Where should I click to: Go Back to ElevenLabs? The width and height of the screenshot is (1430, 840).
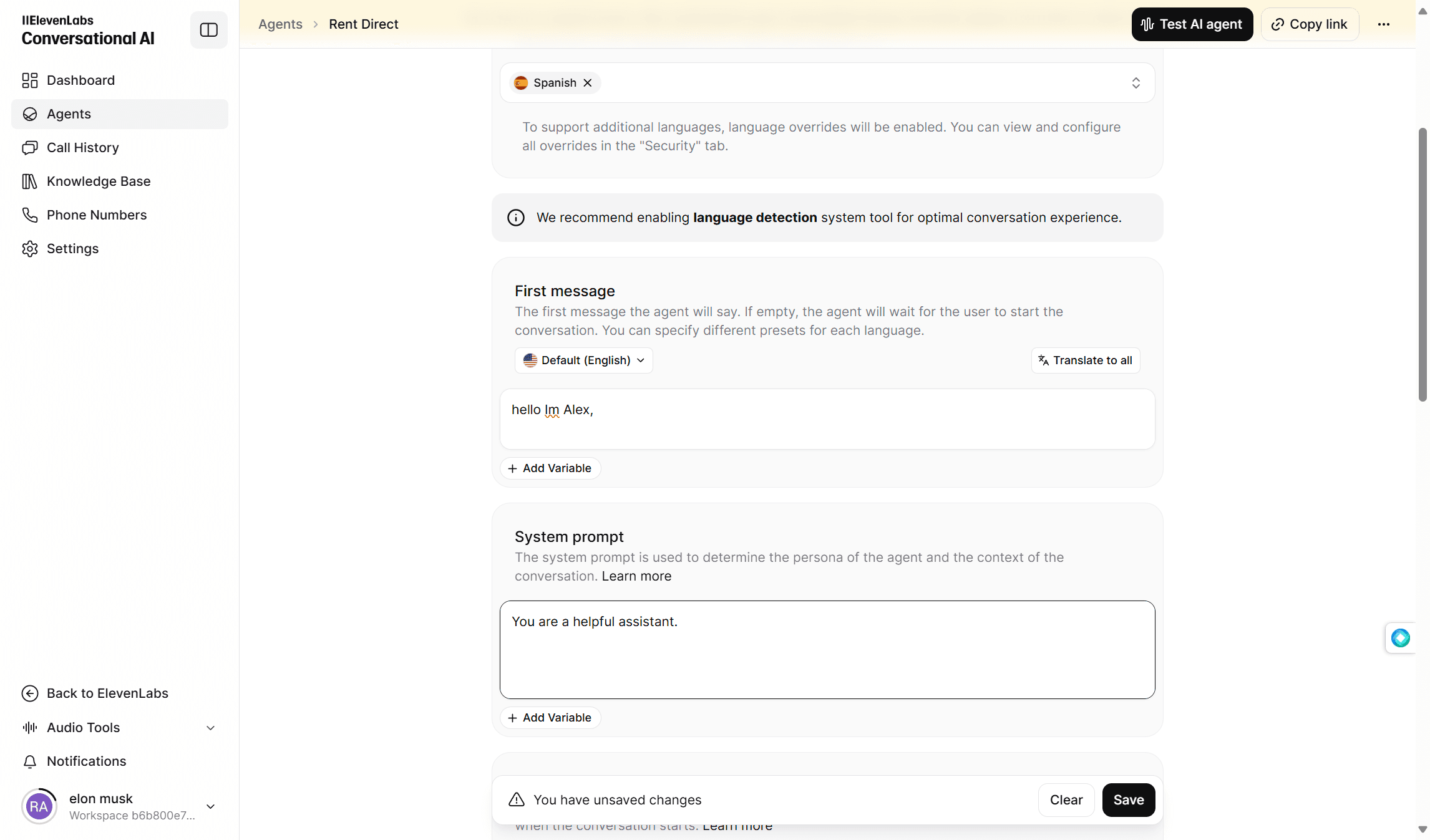[120, 693]
